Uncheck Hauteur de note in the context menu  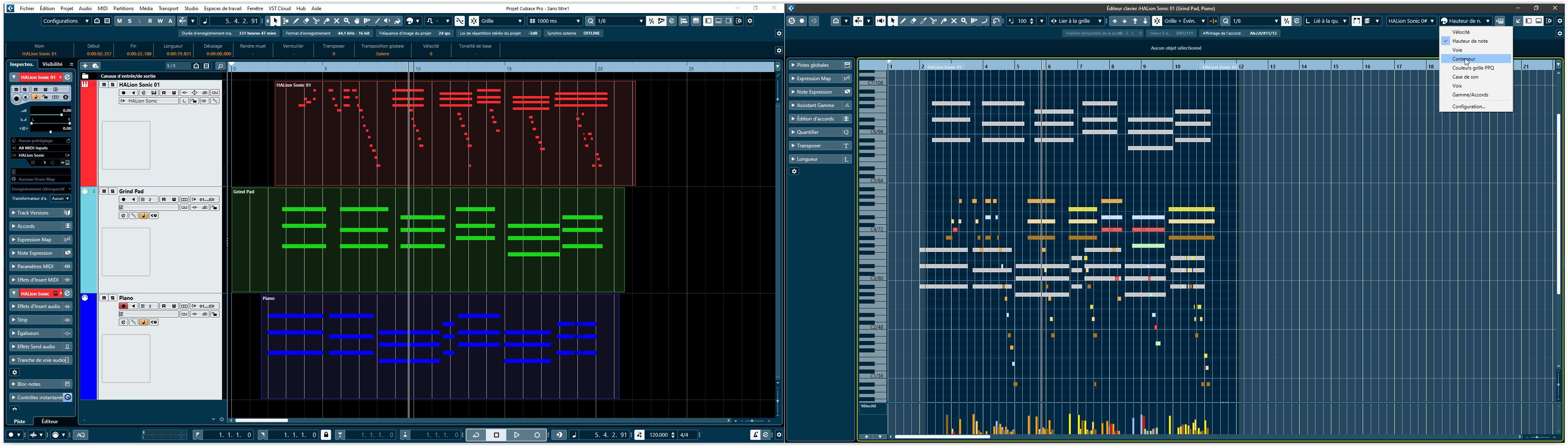click(x=1470, y=41)
